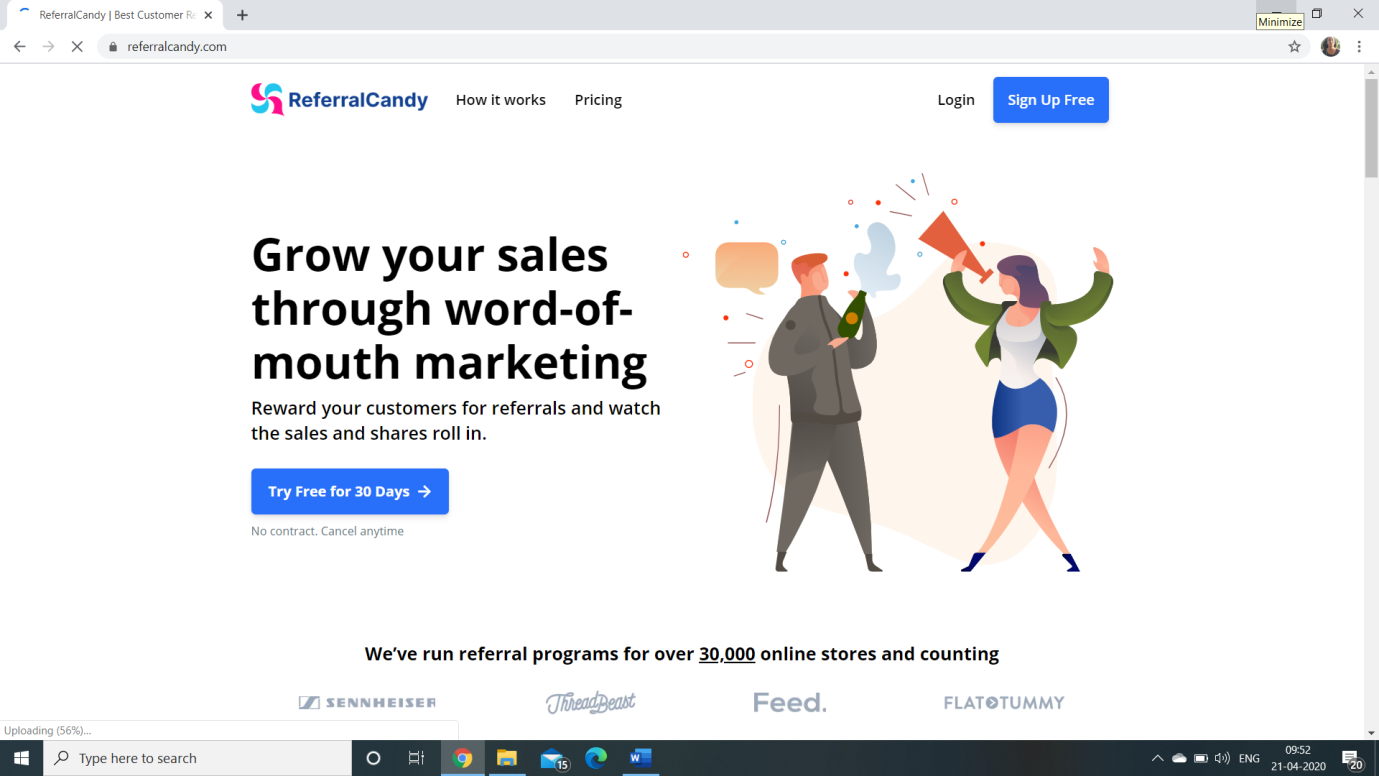1379x776 pixels.
Task: Open Task View in the taskbar
Action: 417,758
